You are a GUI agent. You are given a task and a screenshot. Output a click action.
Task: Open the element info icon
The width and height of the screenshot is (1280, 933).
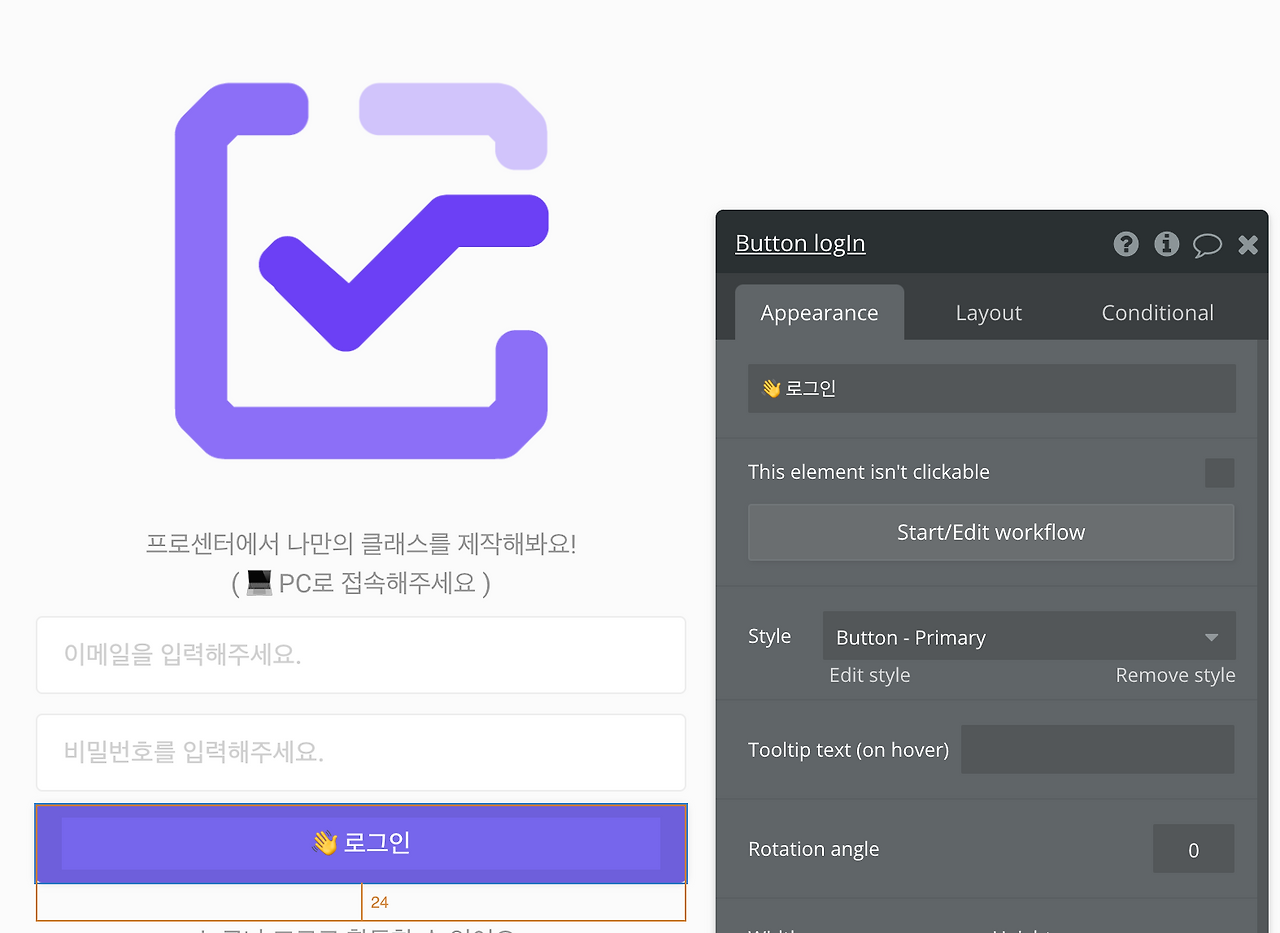click(x=1167, y=244)
